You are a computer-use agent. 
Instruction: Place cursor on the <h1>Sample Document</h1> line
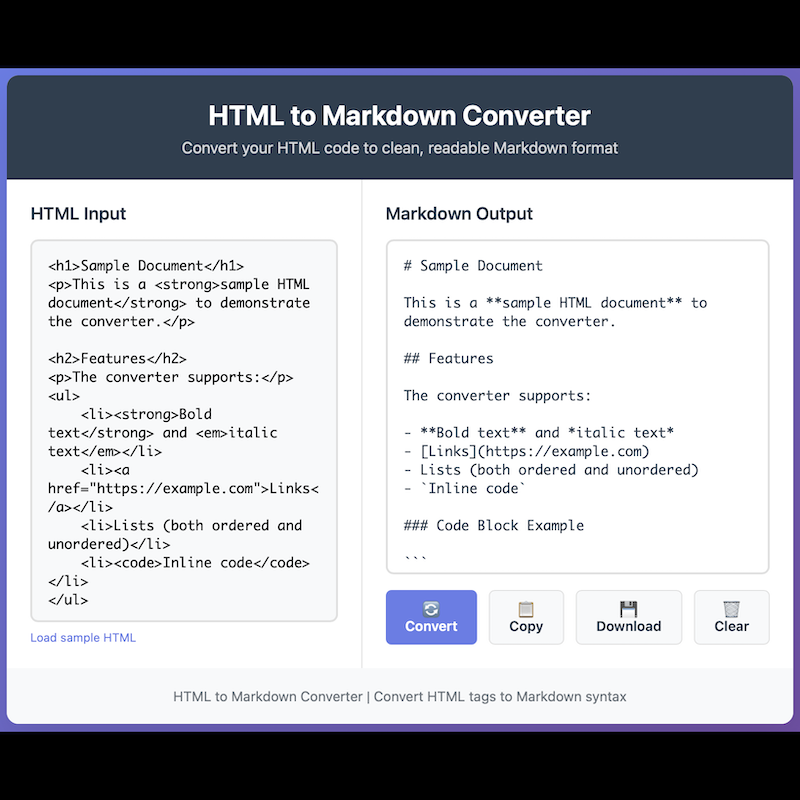pyautogui.click(x=146, y=266)
